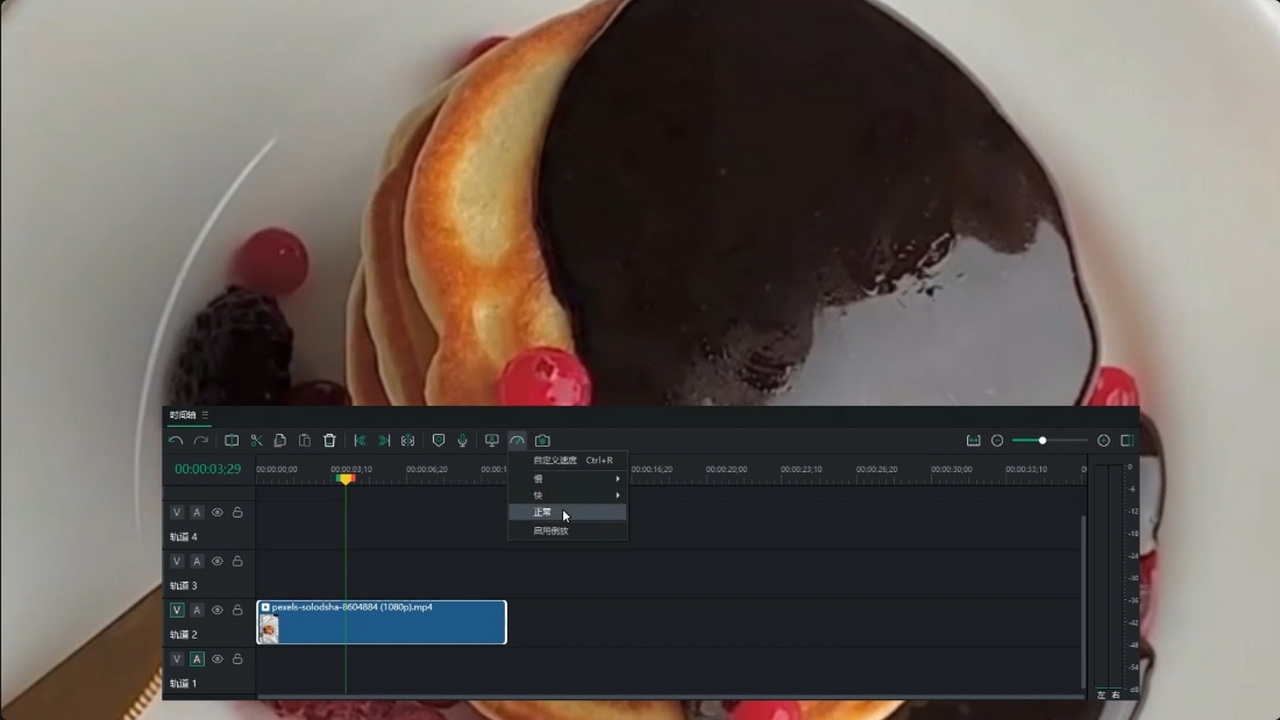Click the microphone voiceover record icon

tap(463, 441)
